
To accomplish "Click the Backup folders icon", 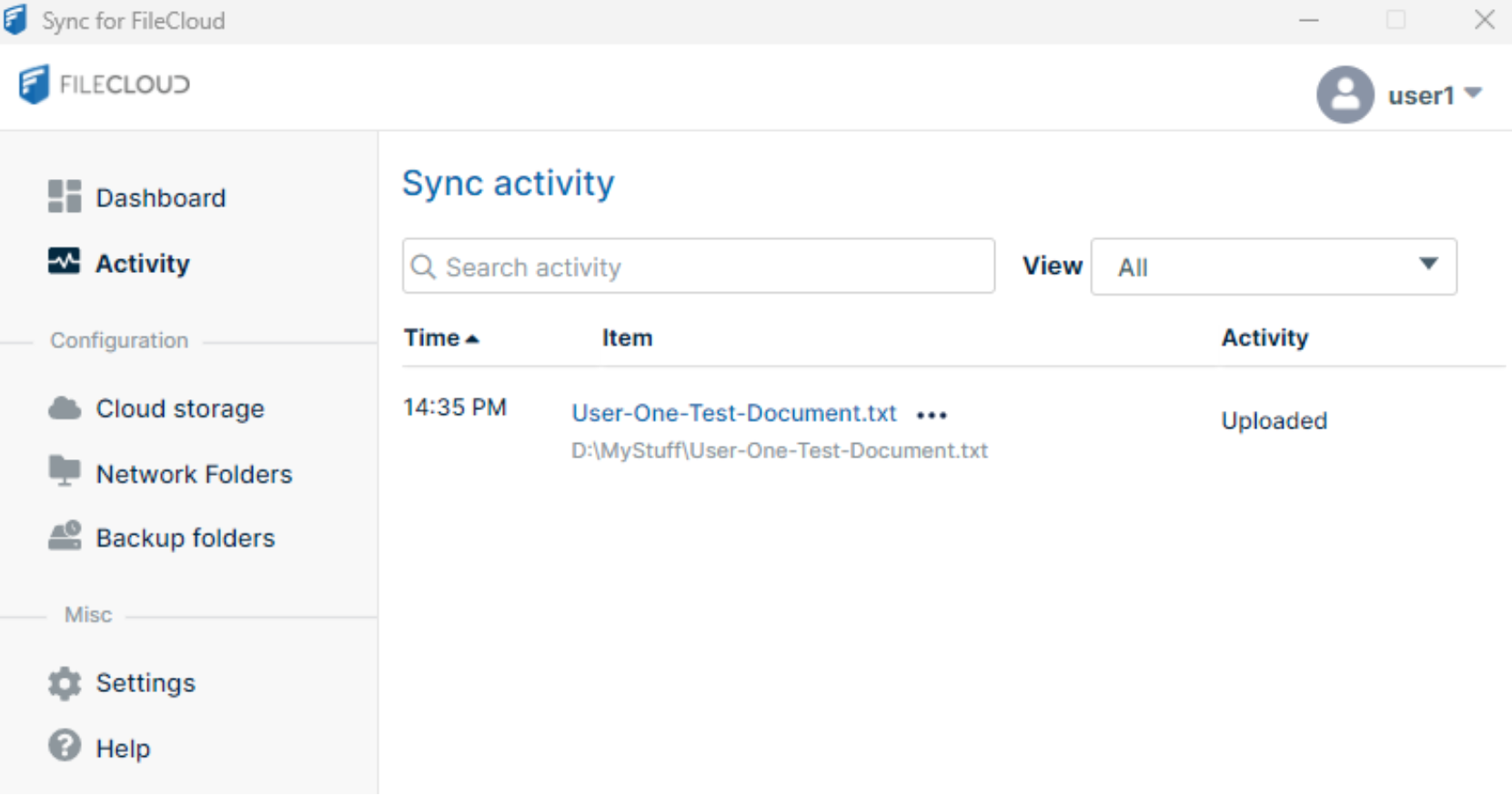I will (65, 536).
